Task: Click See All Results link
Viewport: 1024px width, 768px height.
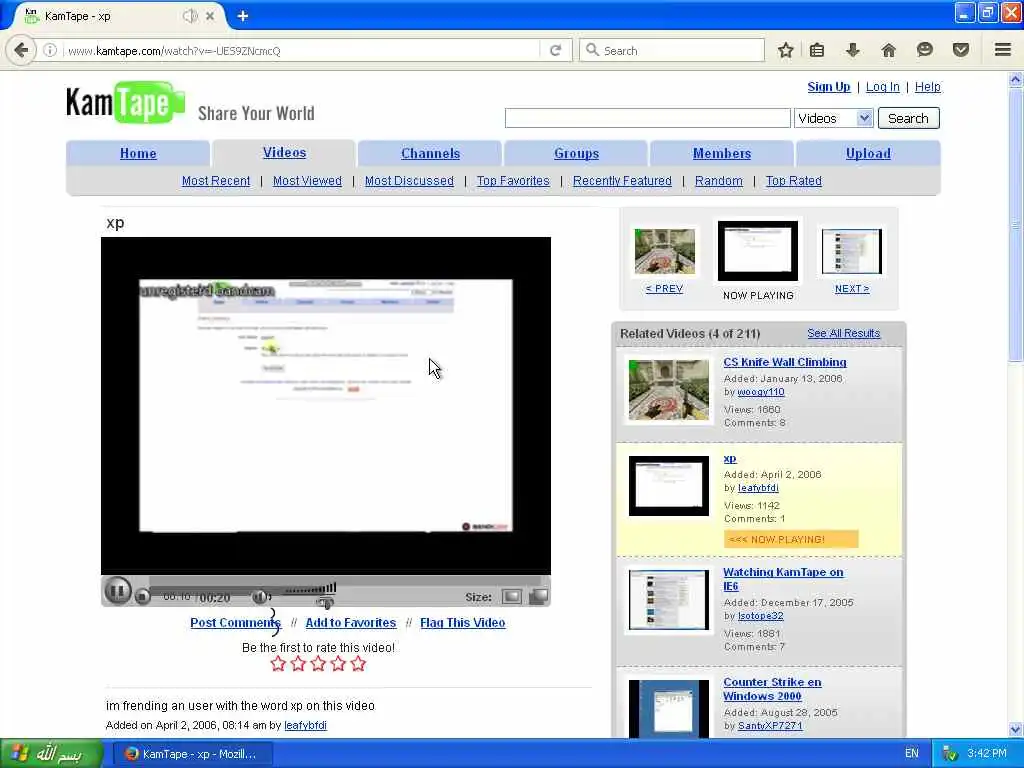Action: tap(843, 333)
